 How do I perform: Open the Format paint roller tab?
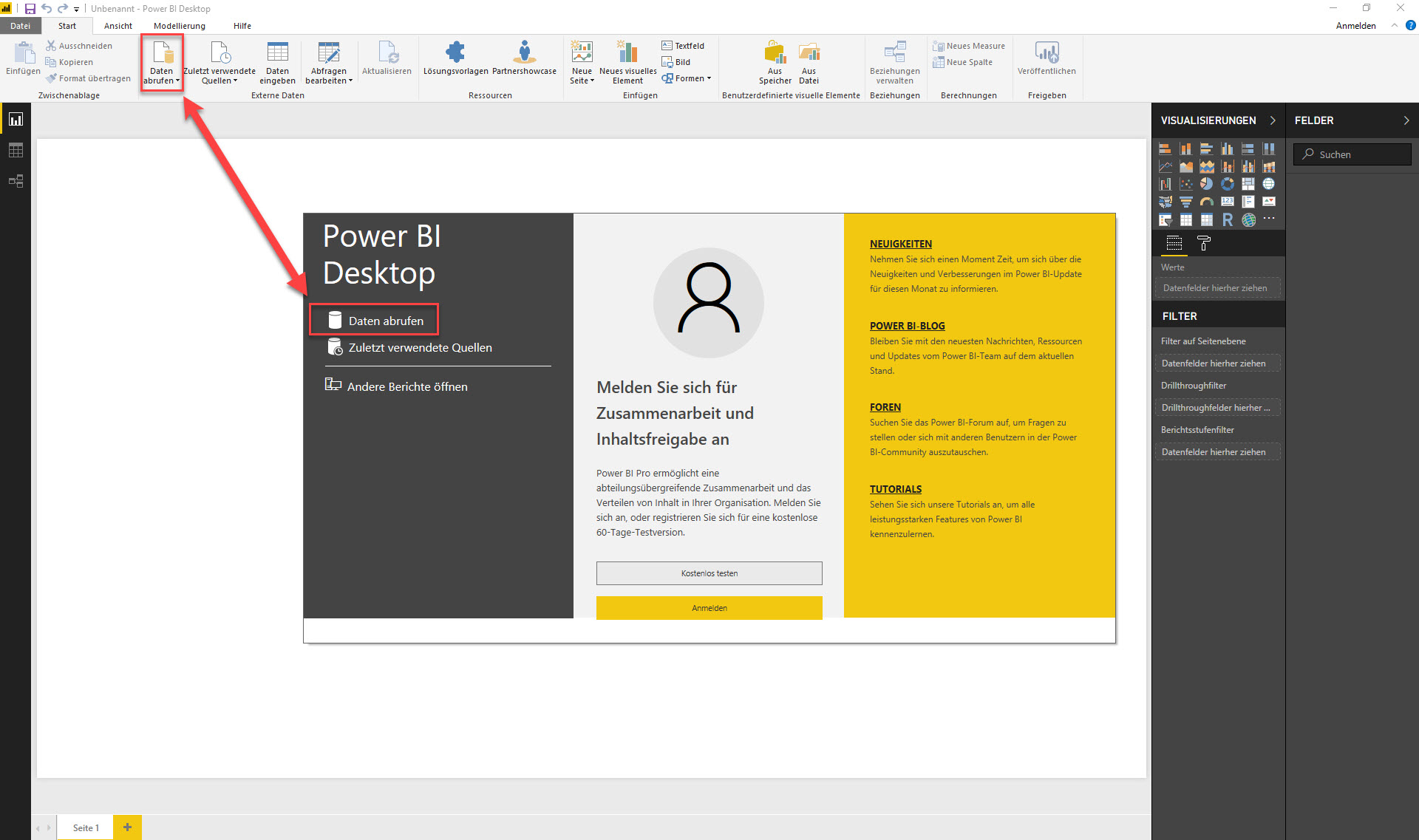pos(1203,243)
